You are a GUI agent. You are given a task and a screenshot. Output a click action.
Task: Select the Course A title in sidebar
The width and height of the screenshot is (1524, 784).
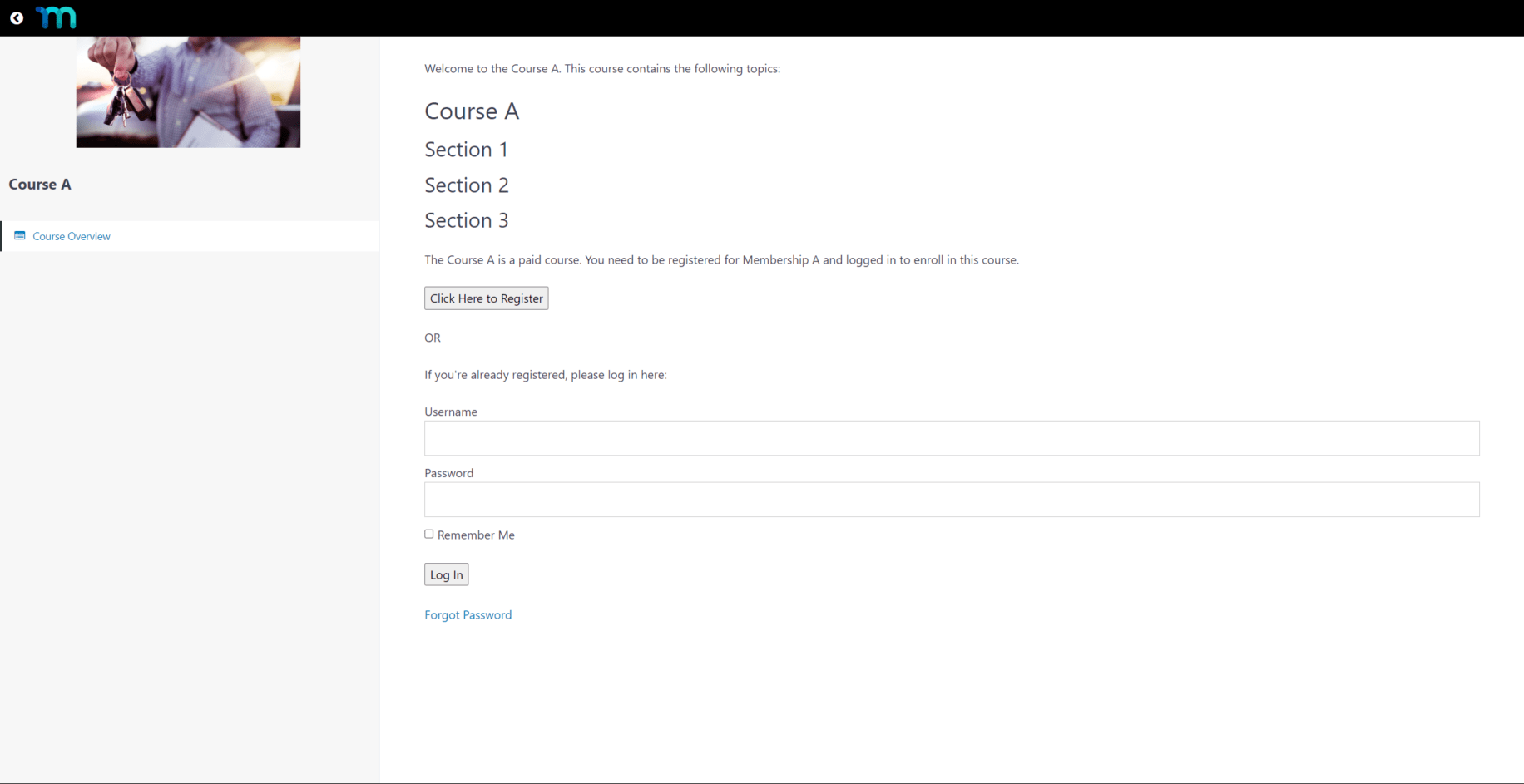tap(40, 185)
